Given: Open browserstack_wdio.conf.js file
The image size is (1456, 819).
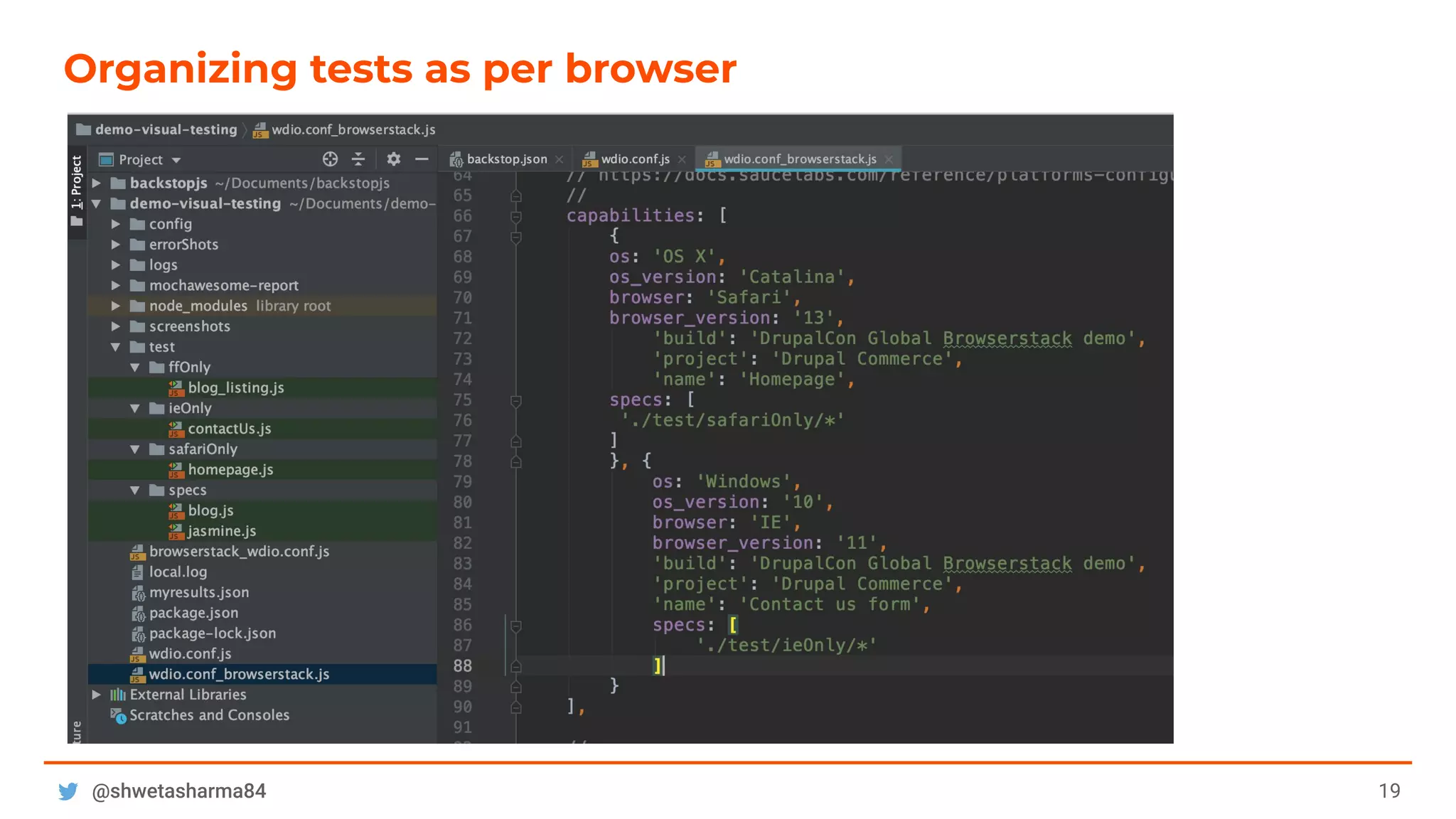Looking at the screenshot, I should [x=262, y=552].
